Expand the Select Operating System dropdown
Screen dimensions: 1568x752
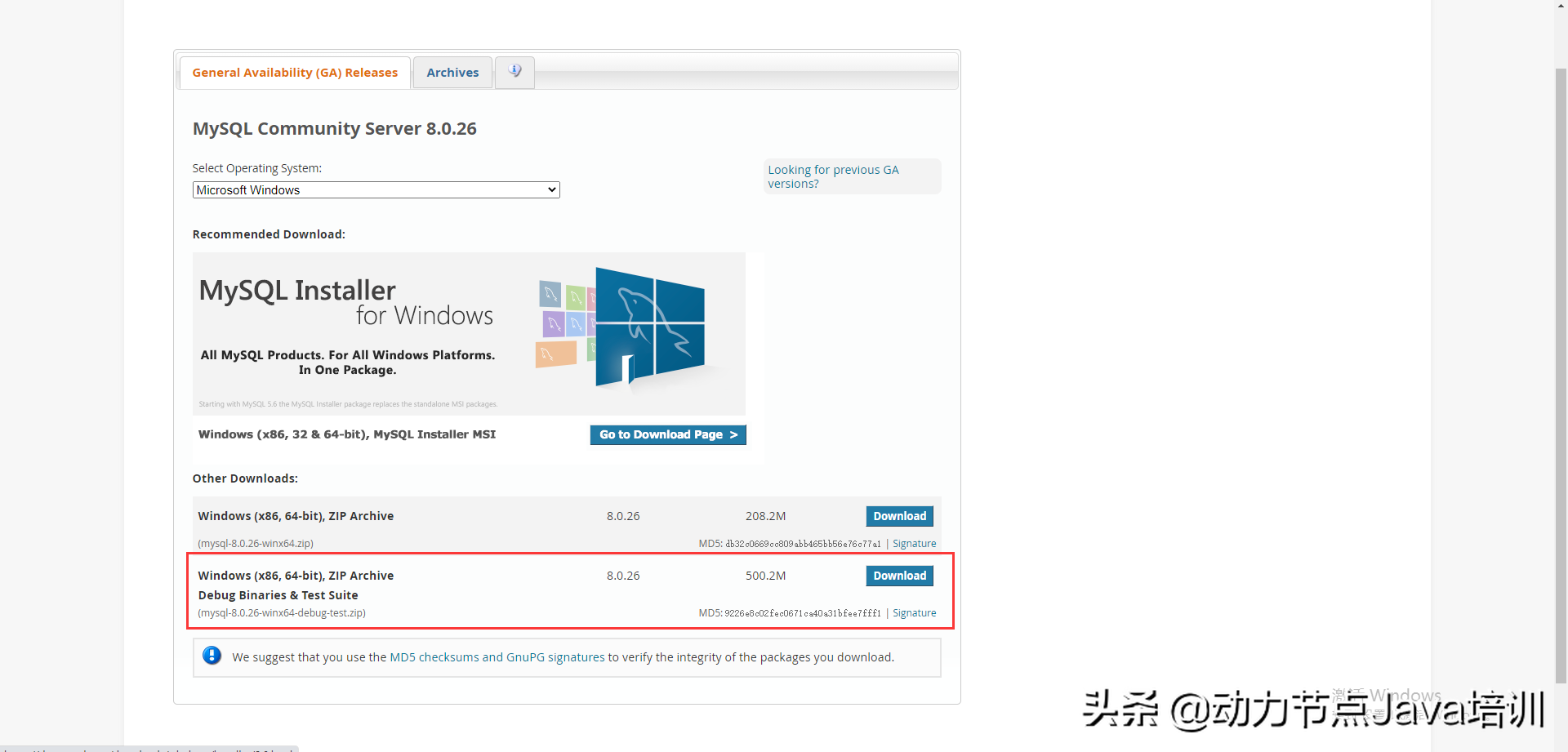(376, 190)
